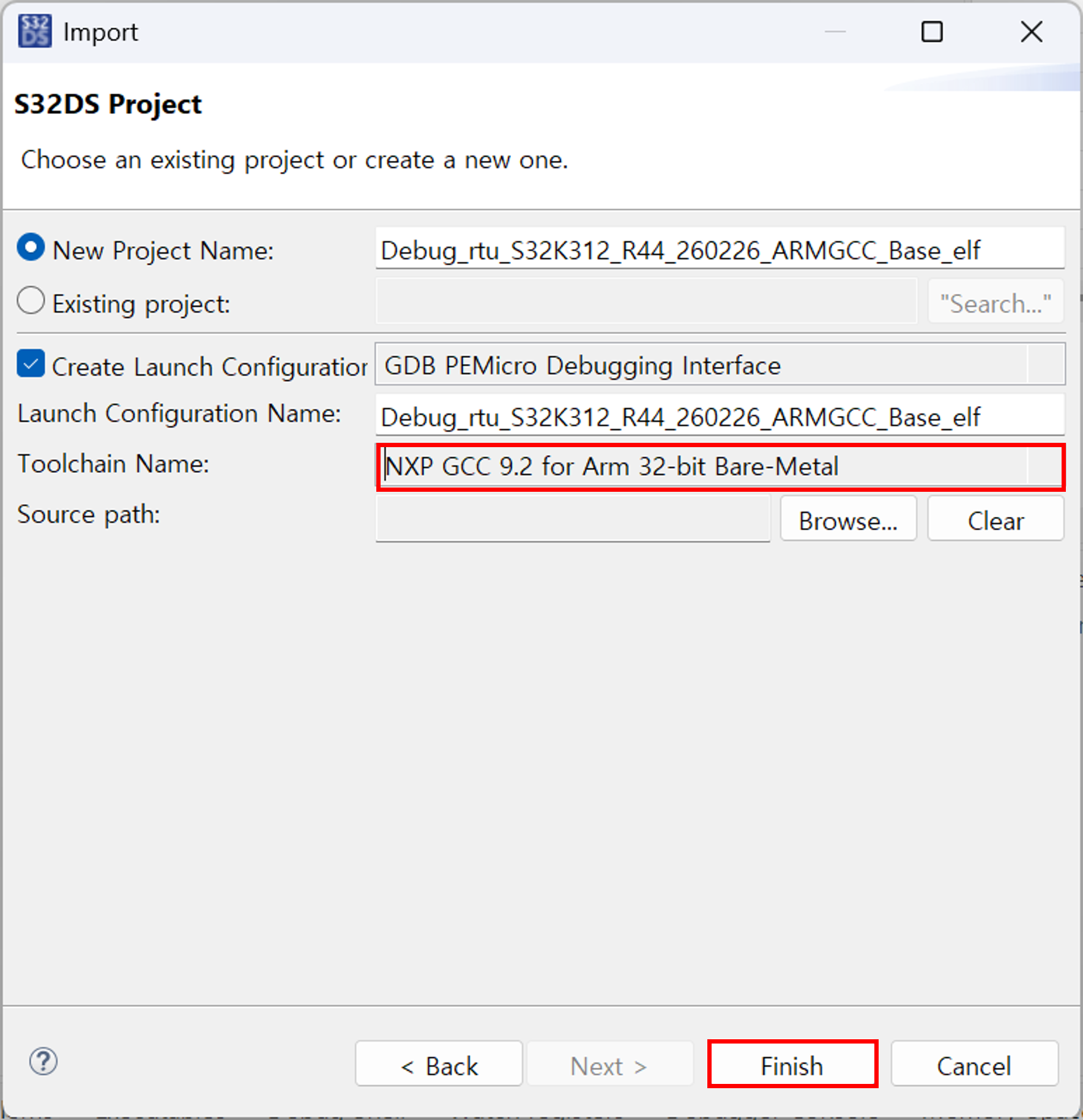Open the Toolchain Name dropdown
The height and width of the screenshot is (1120, 1083).
point(720,467)
